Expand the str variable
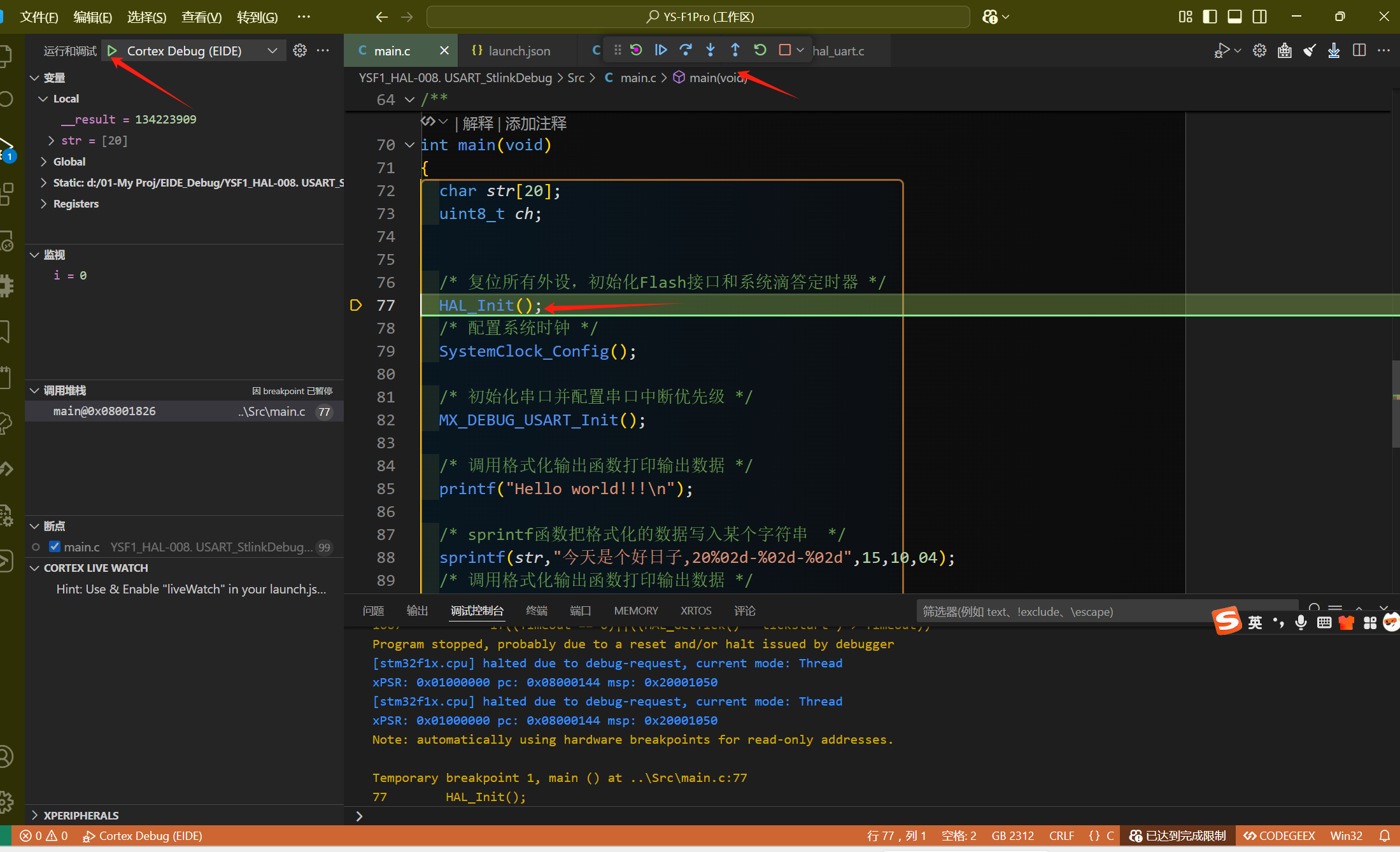This screenshot has height=852, width=1400. pyautogui.click(x=51, y=140)
